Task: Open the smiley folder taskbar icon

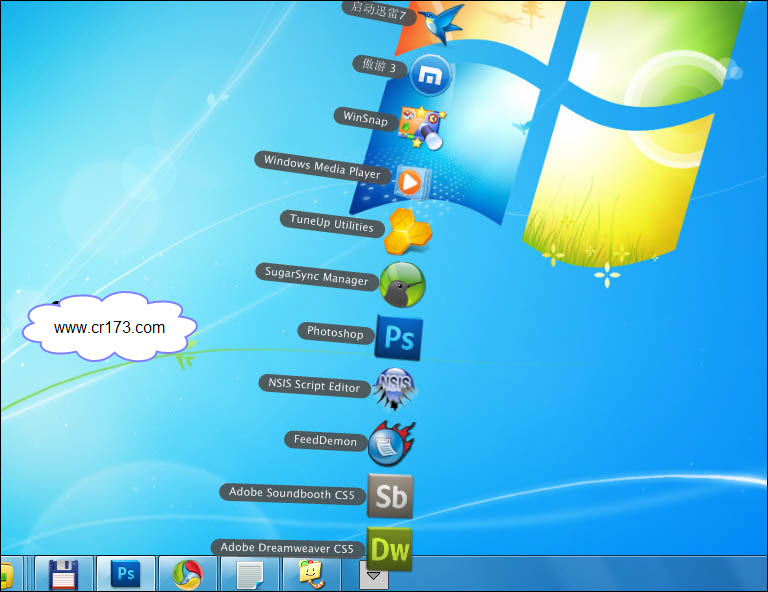Action: (x=311, y=574)
